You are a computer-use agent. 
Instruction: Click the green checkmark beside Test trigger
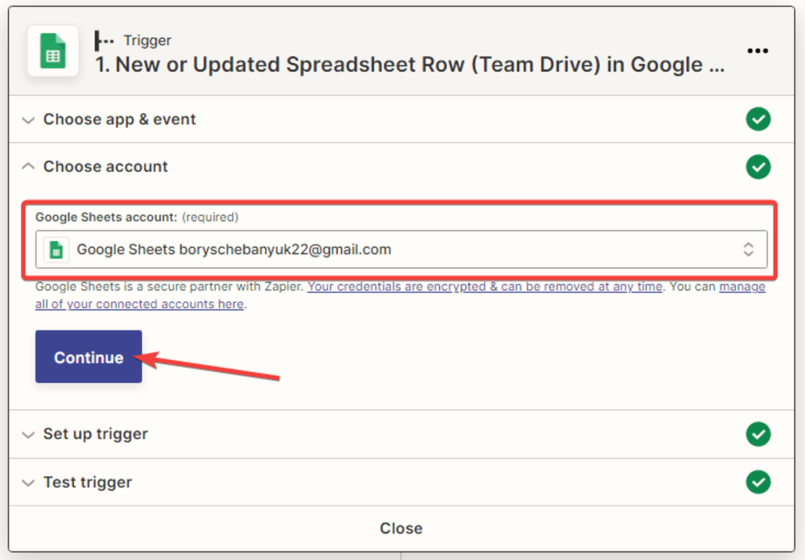758,482
